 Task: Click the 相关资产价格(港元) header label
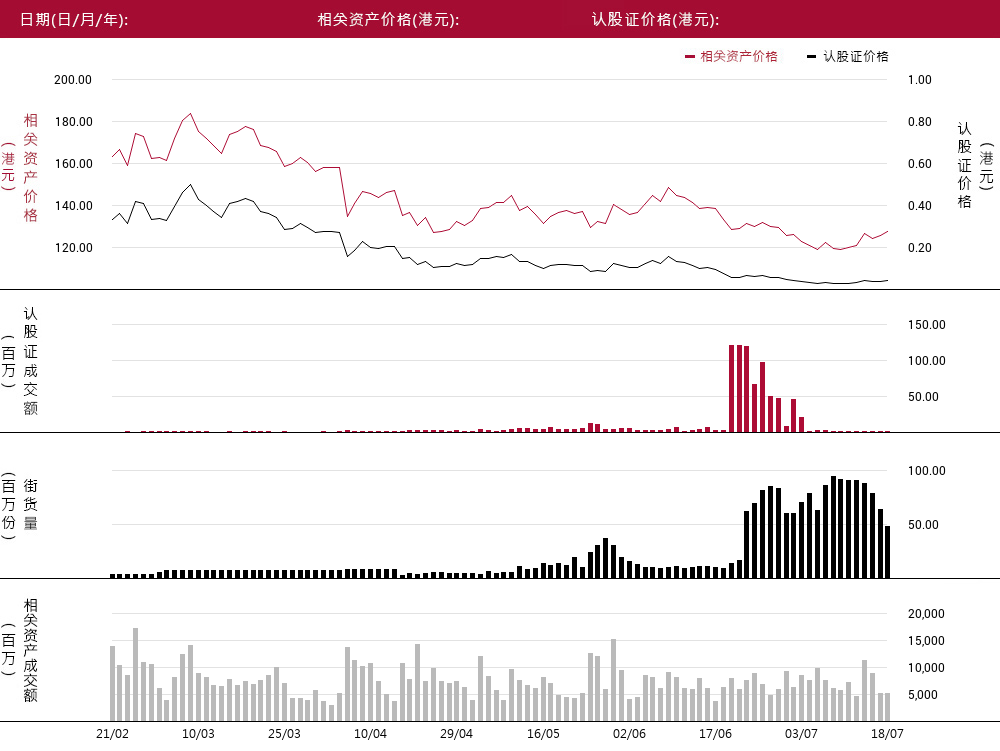[388, 20]
